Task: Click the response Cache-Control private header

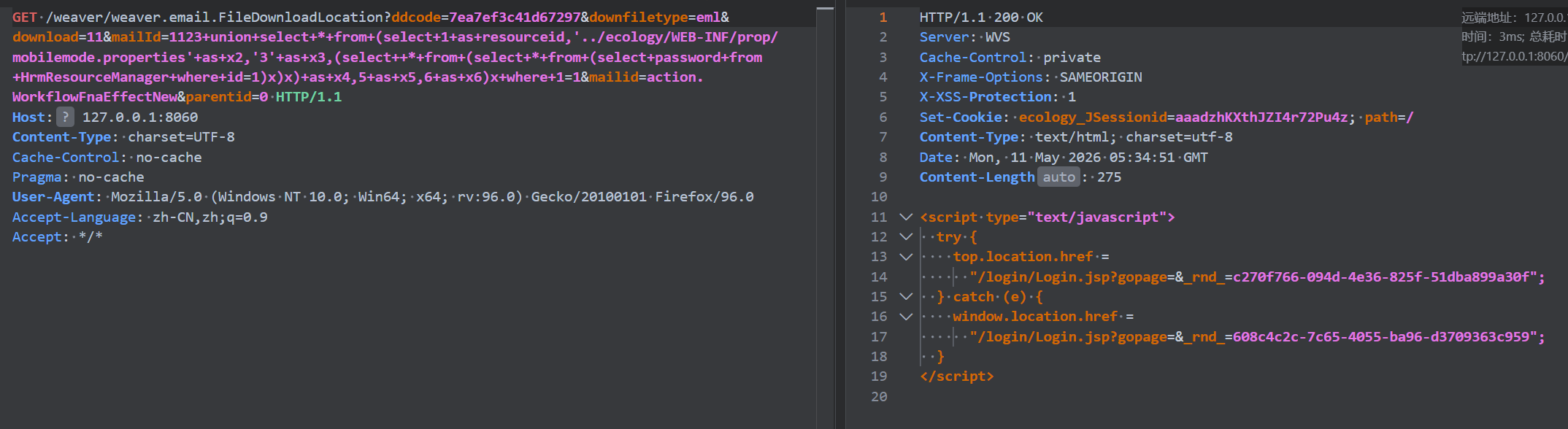Action: tap(1010, 57)
